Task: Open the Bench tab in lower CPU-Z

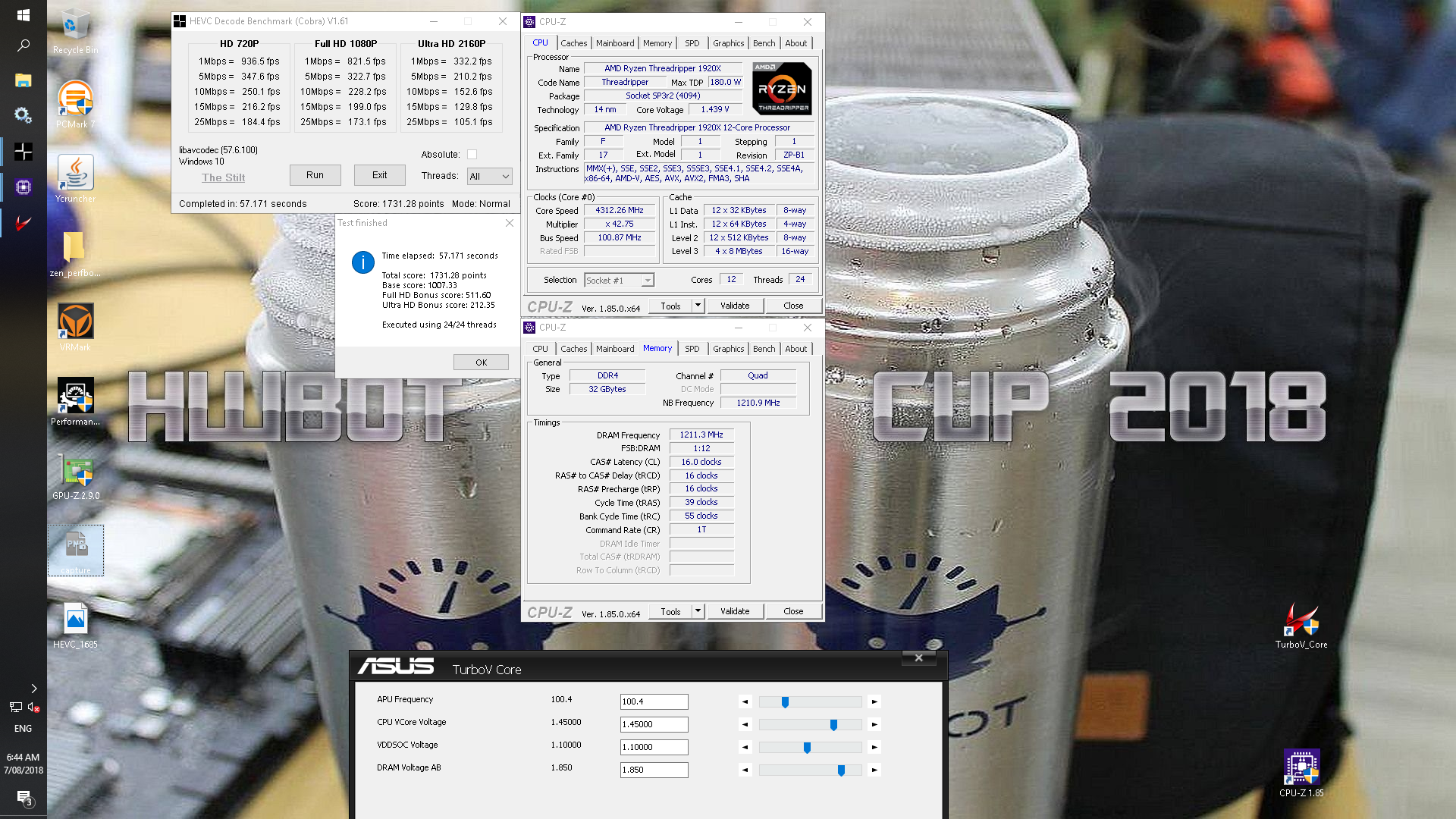Action: click(764, 349)
